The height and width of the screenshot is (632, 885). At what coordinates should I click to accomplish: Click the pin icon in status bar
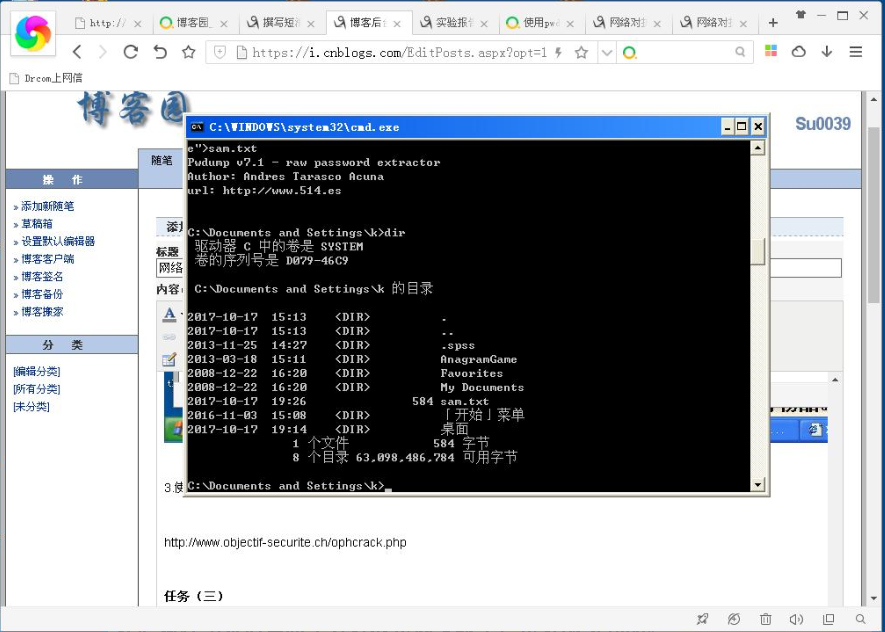(x=702, y=619)
